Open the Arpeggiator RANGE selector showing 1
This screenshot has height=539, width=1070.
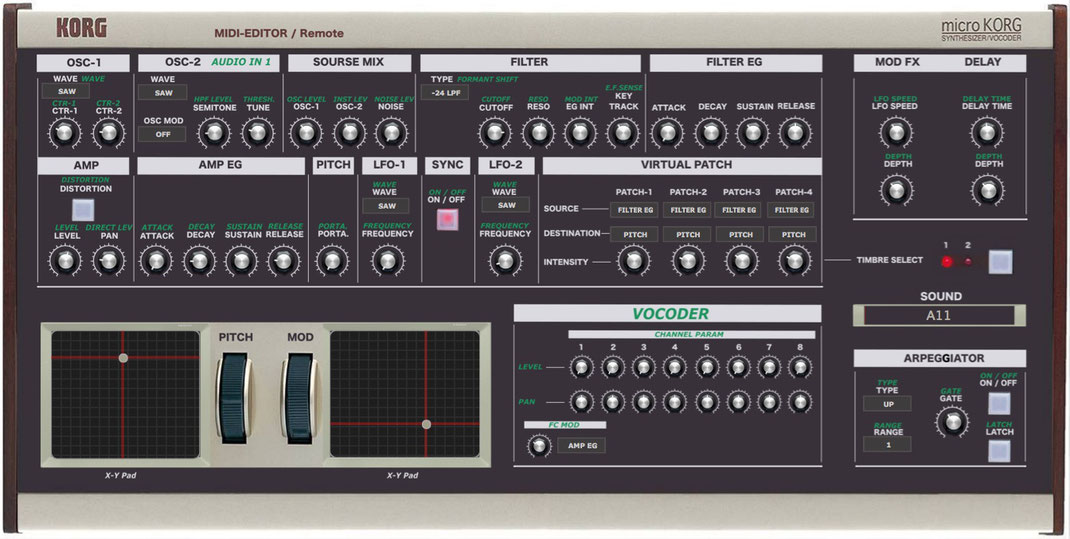887,445
